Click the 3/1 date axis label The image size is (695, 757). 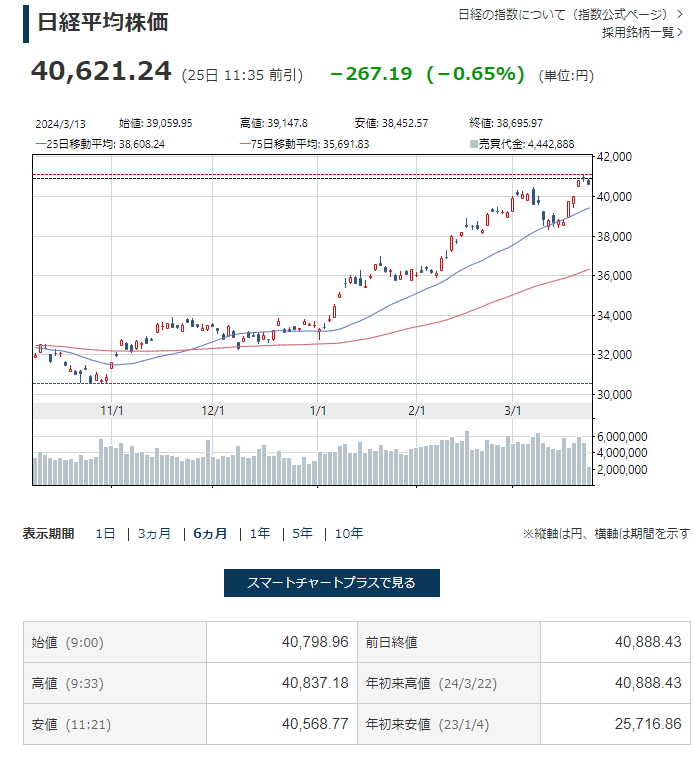[513, 411]
